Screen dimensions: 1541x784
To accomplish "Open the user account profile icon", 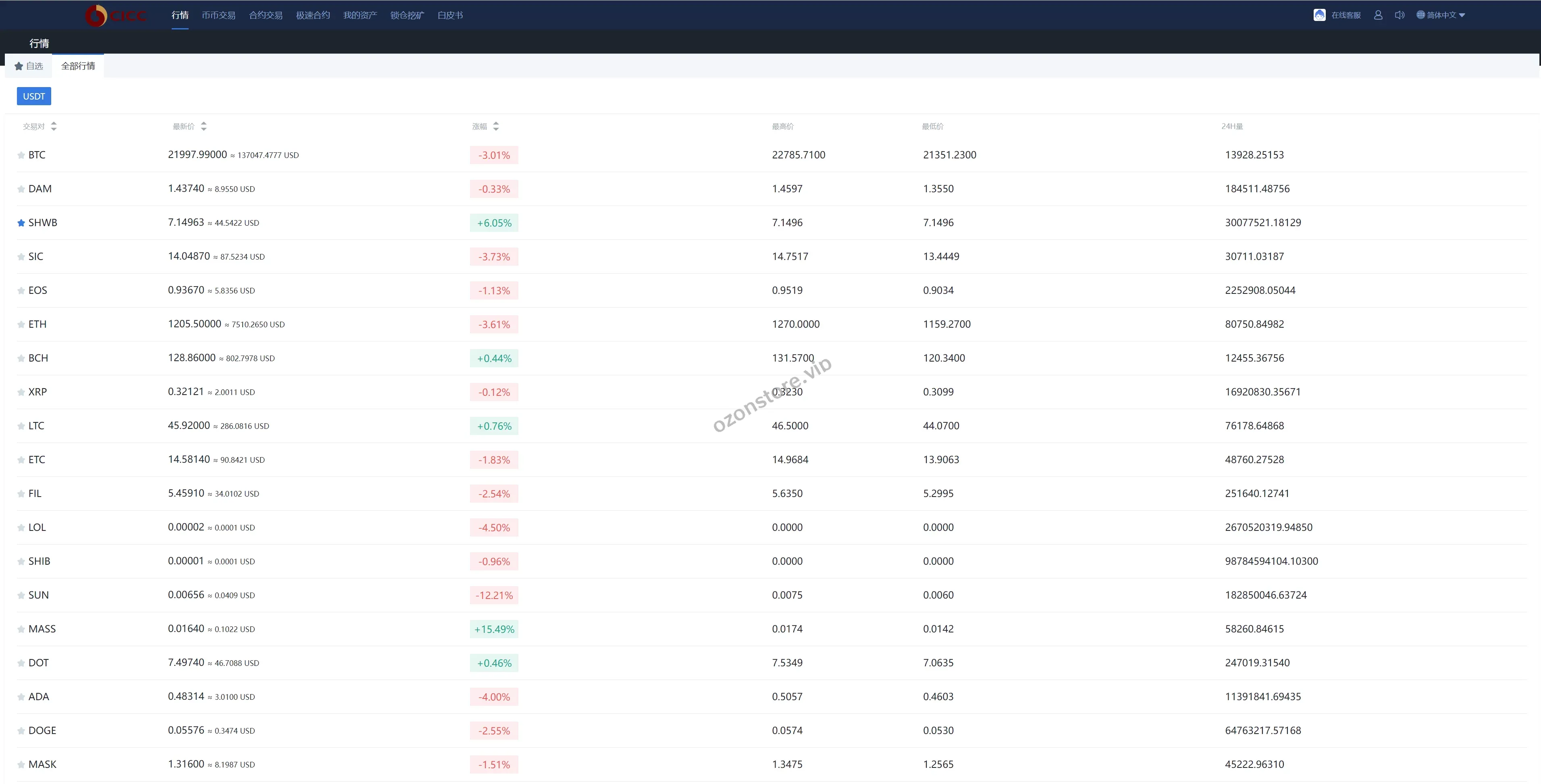I will tap(1378, 15).
